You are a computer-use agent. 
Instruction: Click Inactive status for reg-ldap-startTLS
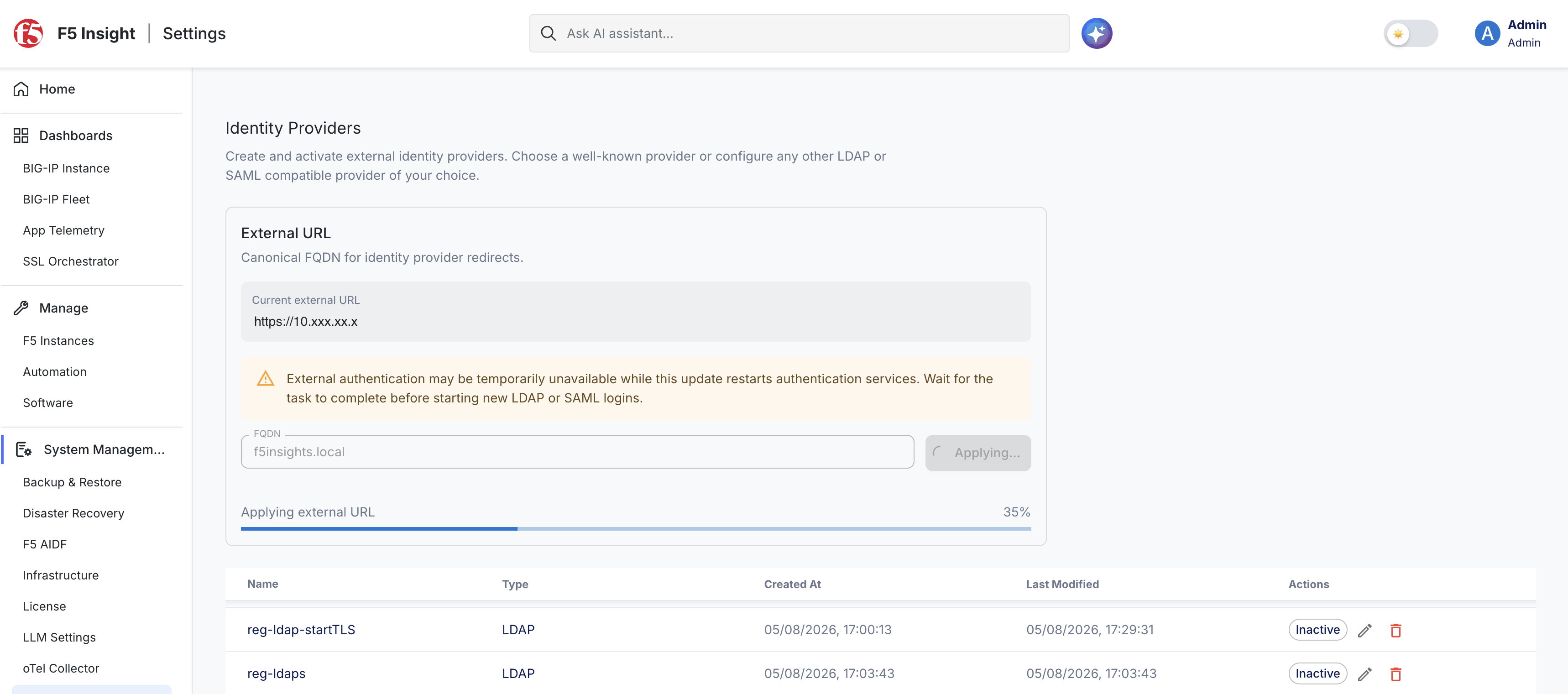pos(1317,630)
